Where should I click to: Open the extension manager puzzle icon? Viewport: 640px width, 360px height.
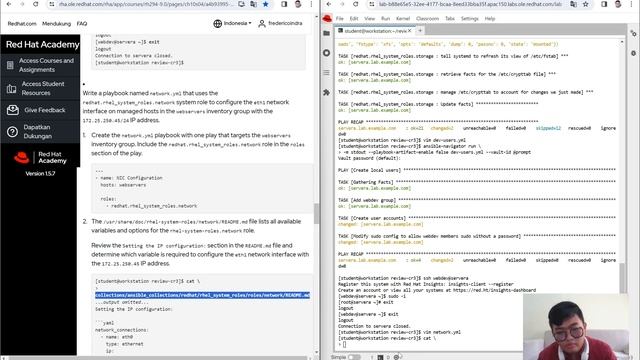(327, 93)
